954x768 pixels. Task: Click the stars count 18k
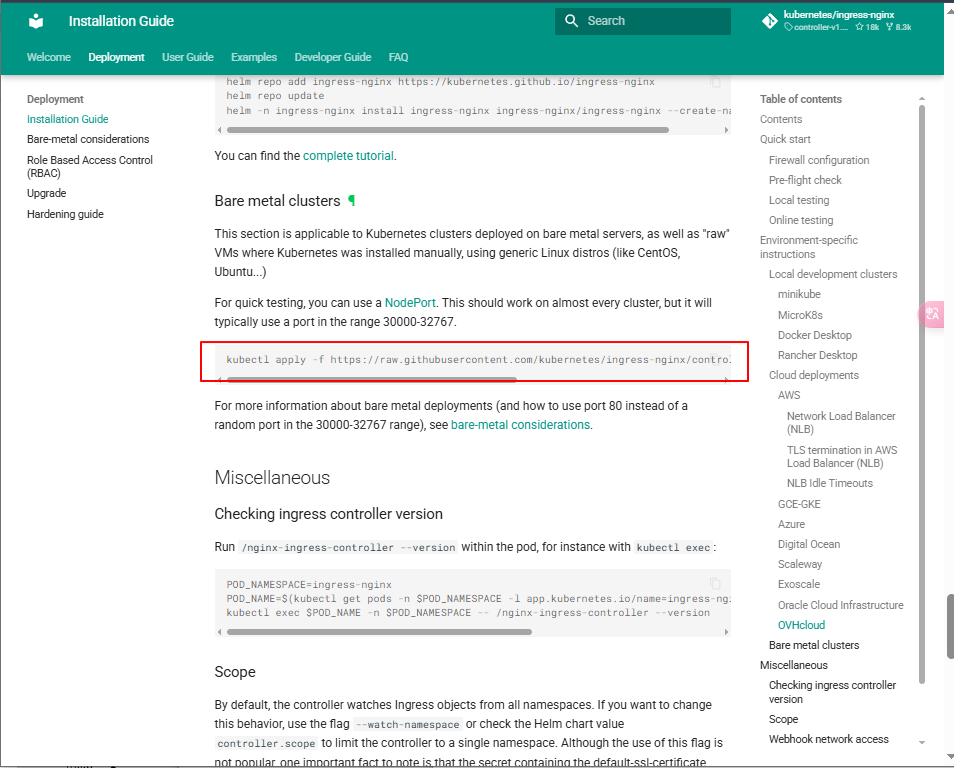[867, 27]
